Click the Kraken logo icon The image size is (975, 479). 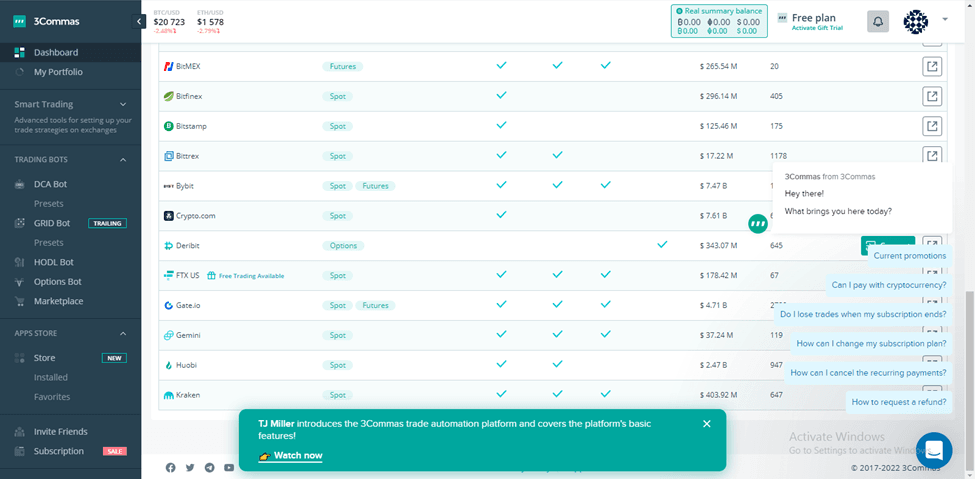click(x=168, y=395)
